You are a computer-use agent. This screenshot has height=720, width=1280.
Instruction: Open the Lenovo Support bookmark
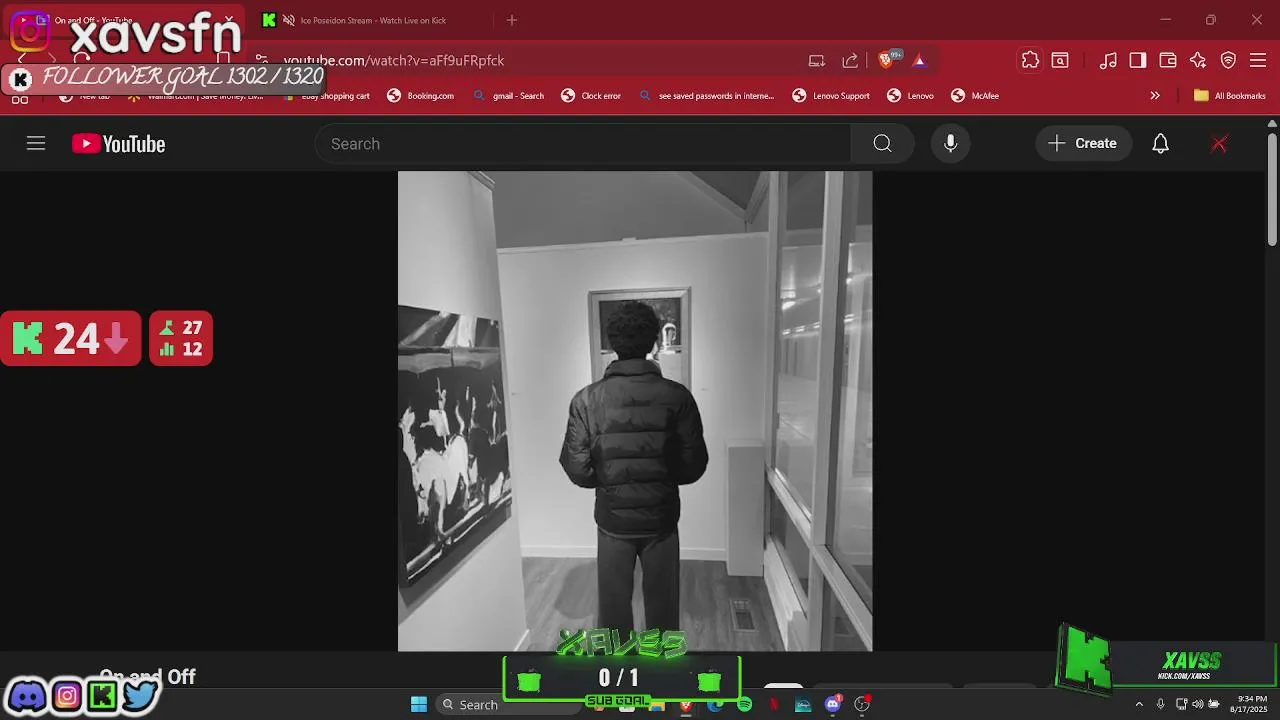click(831, 96)
